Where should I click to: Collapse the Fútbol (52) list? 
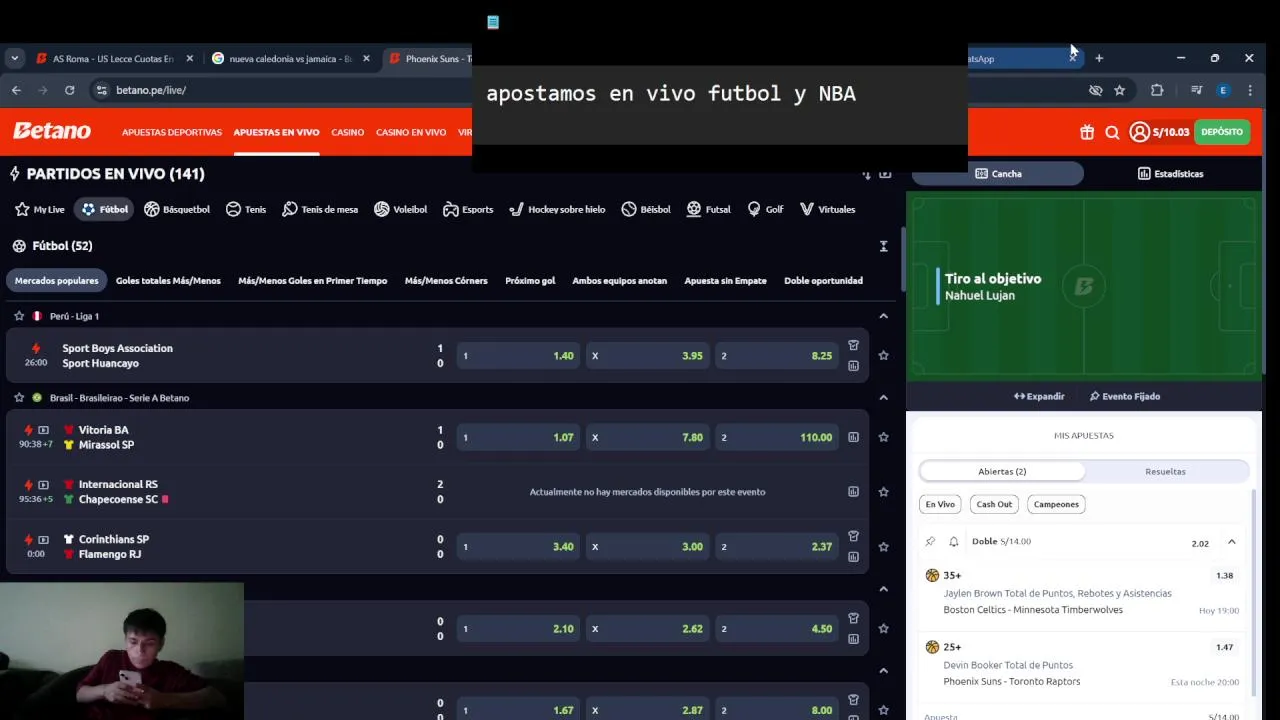click(883, 246)
